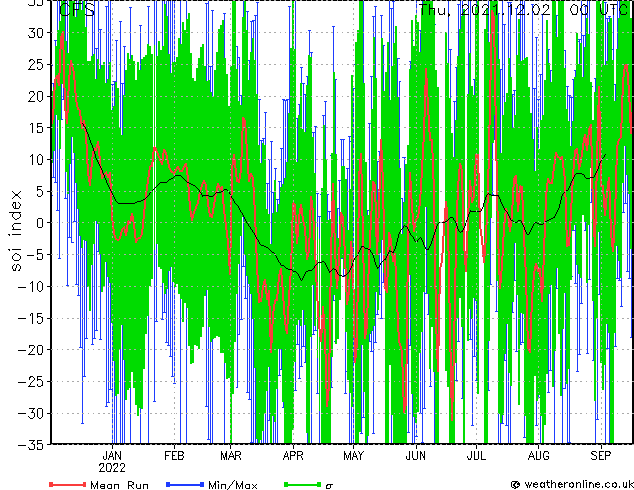
Task: Click the APR month label
Action: (x=293, y=456)
